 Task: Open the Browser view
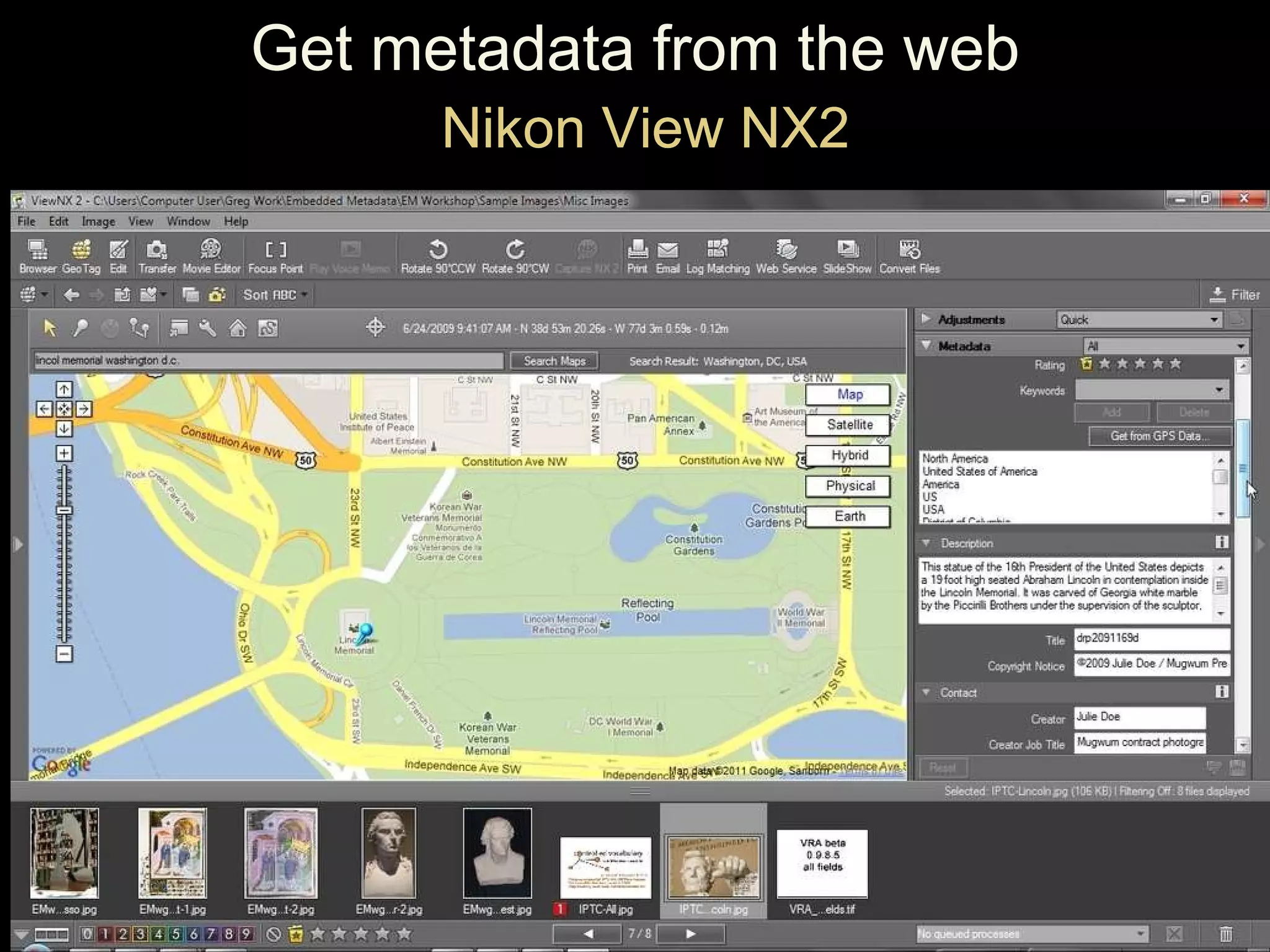click(37, 257)
